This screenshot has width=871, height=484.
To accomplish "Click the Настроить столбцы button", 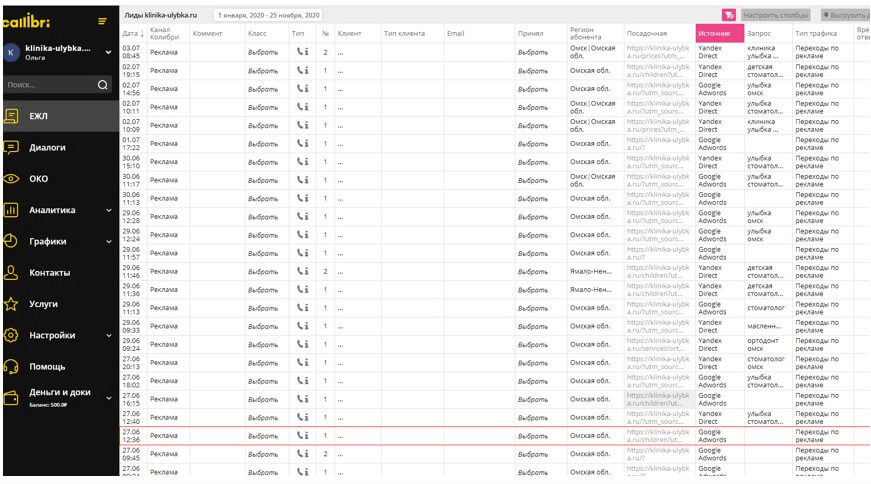I will coord(775,15).
